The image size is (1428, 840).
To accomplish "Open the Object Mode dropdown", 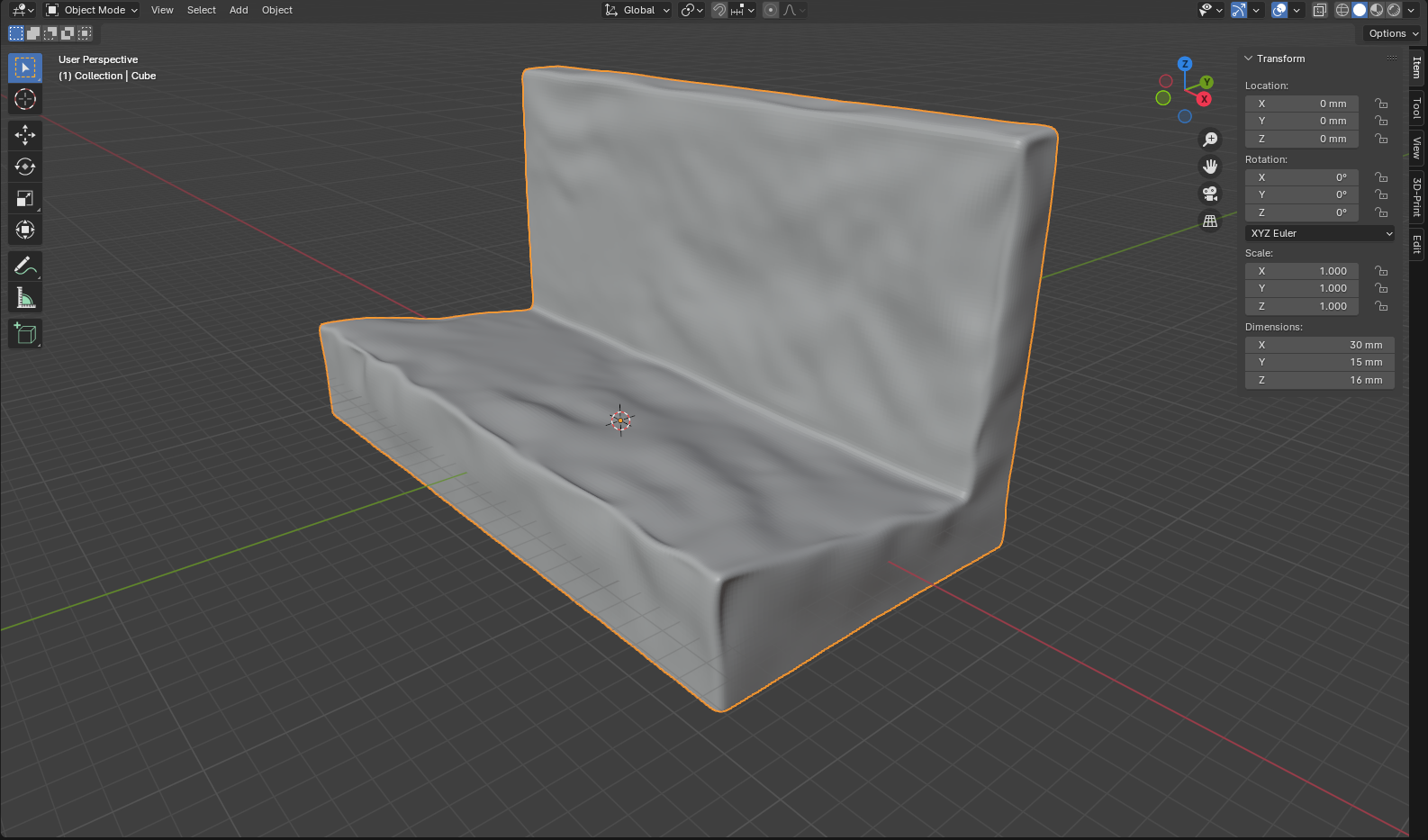I will [x=93, y=10].
